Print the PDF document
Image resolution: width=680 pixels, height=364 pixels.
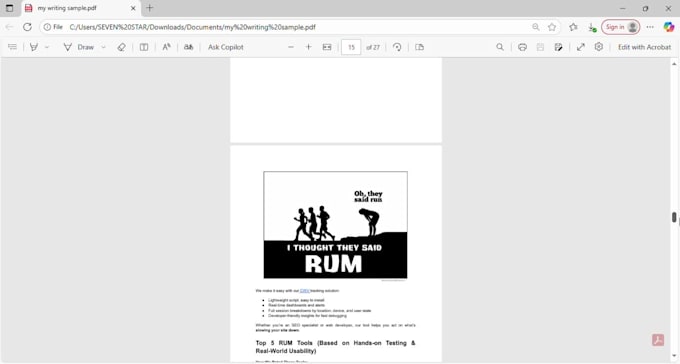pos(523,47)
